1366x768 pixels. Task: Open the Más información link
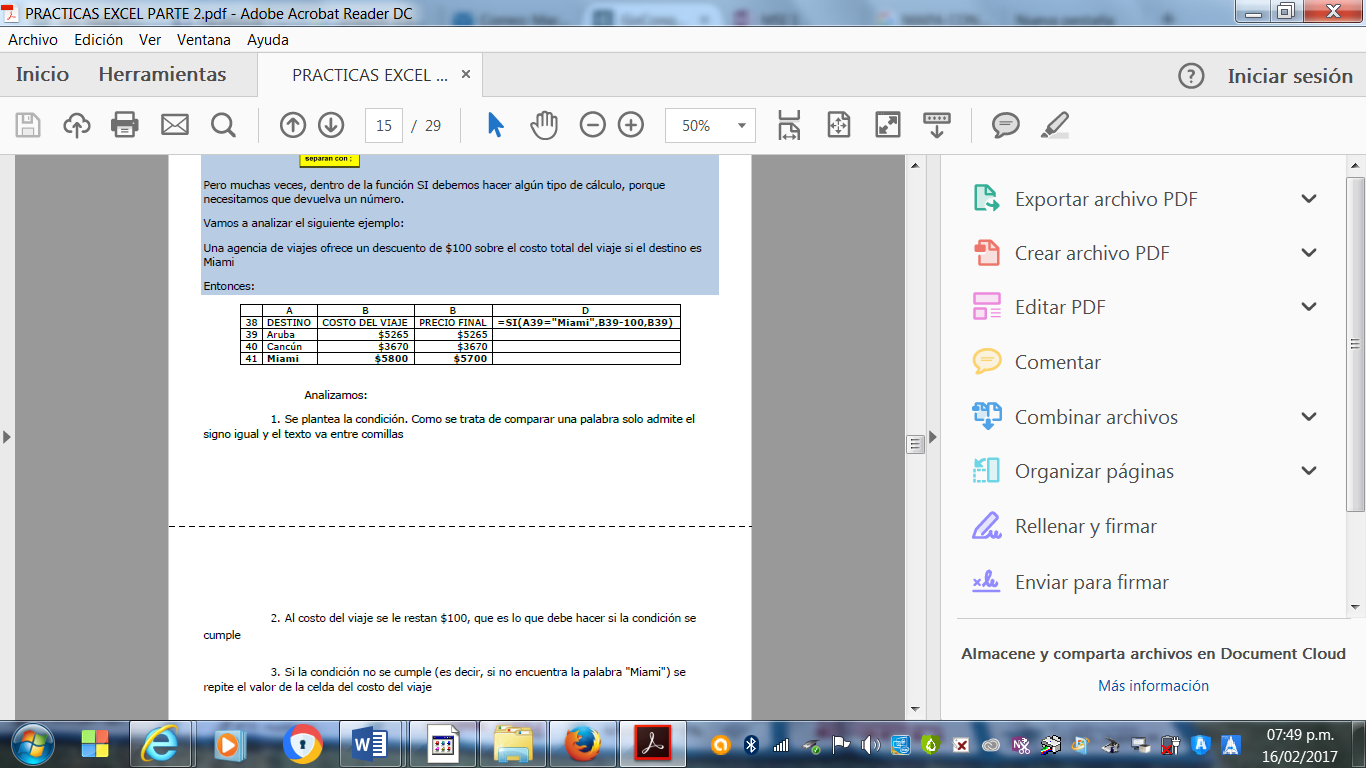(x=1153, y=686)
